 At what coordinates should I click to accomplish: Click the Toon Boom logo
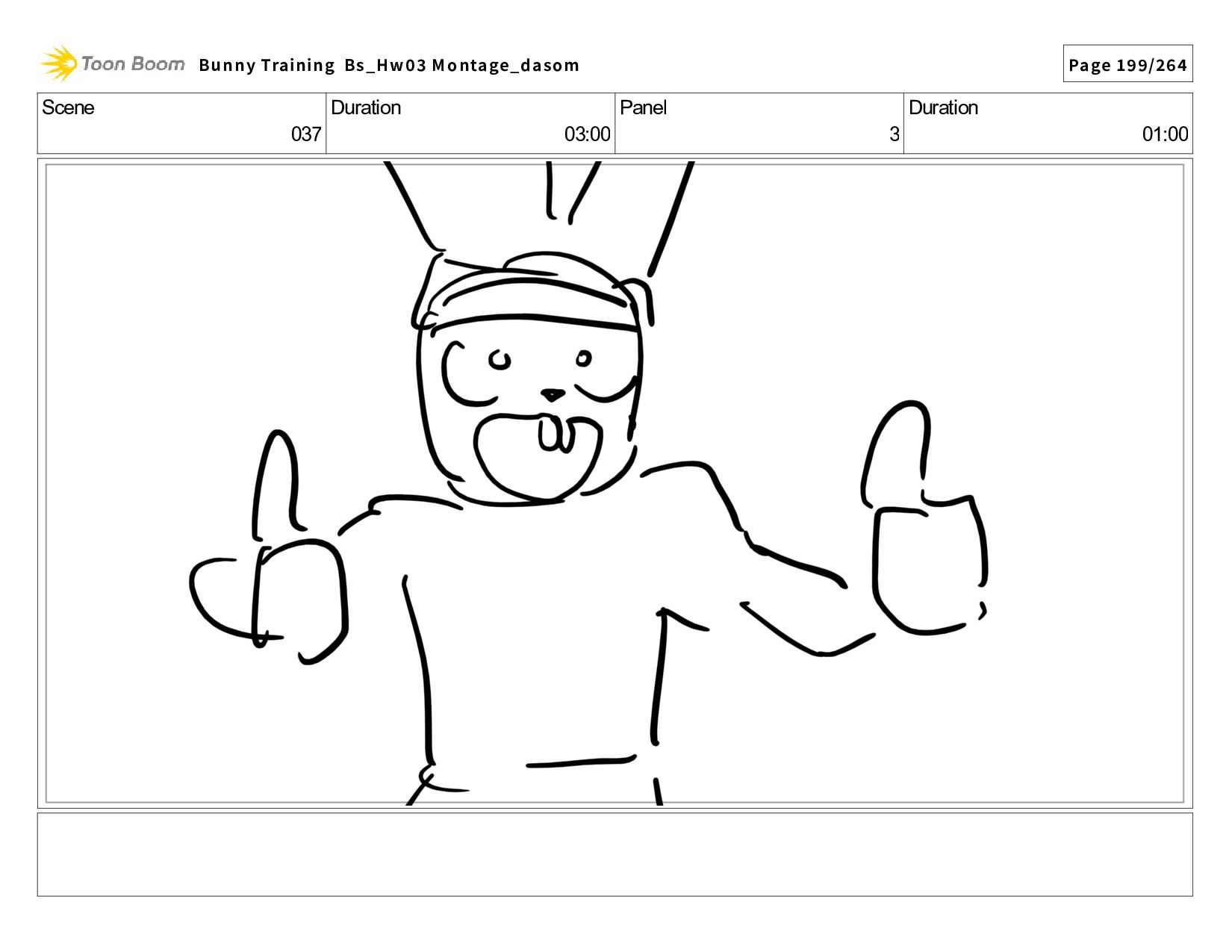coord(112,63)
